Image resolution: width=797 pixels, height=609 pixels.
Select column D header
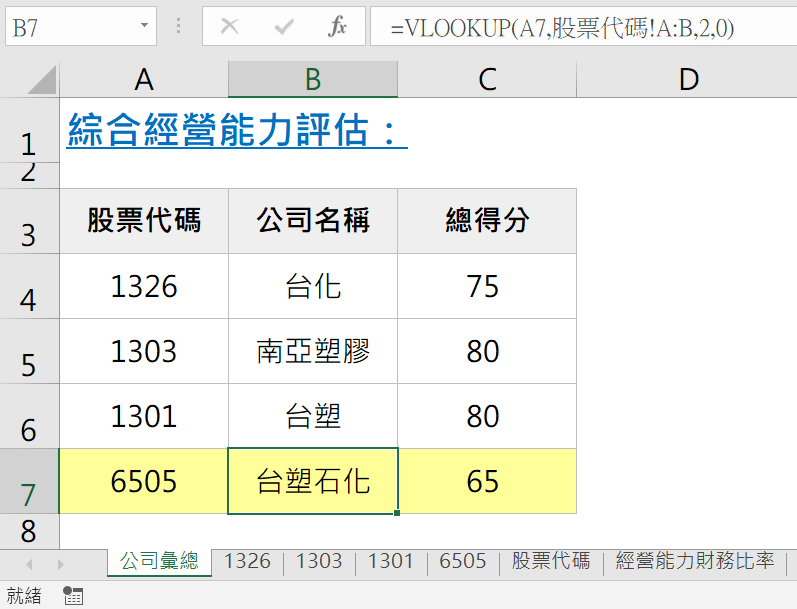(x=687, y=79)
